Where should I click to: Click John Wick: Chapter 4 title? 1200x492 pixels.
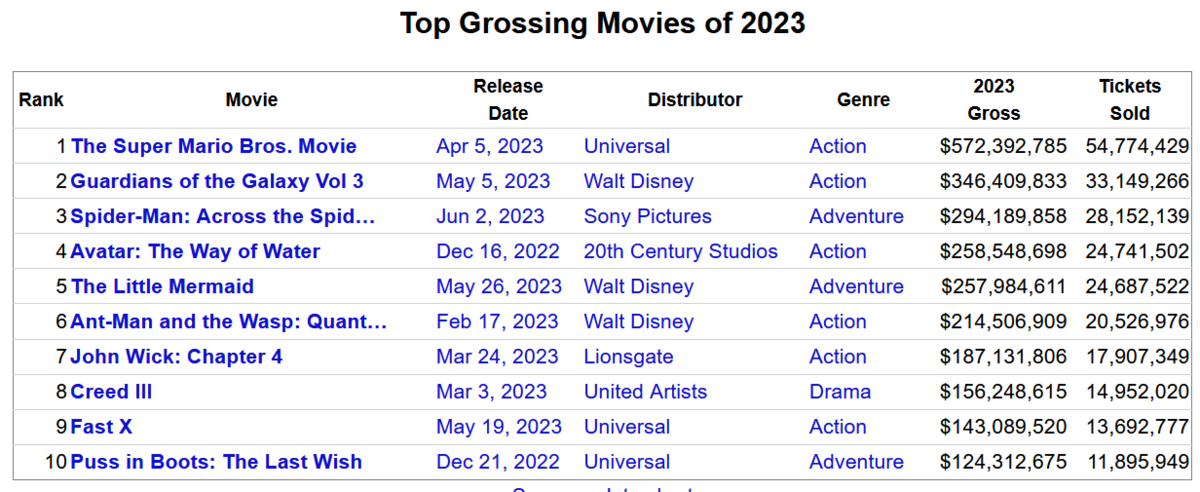(x=176, y=356)
